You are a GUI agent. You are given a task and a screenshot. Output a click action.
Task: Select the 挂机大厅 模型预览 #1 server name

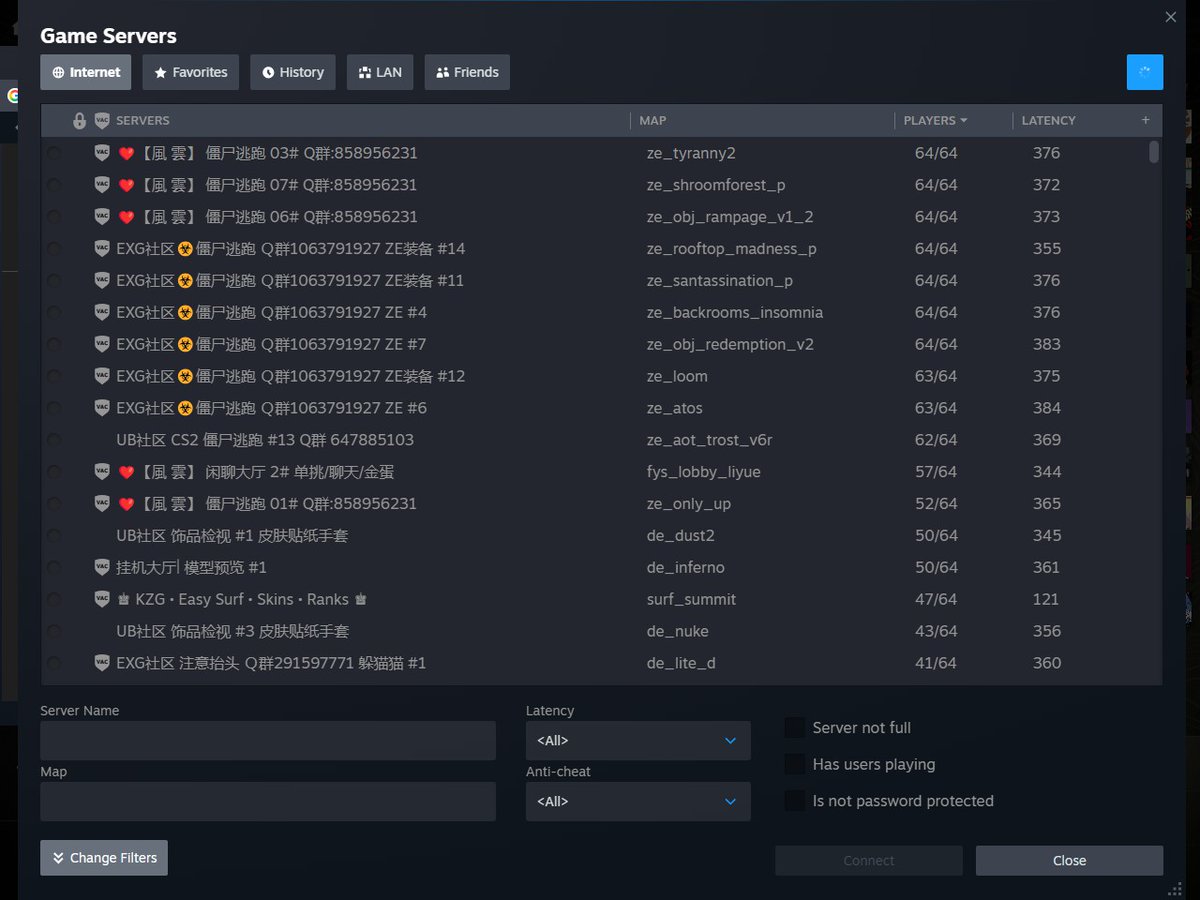191,567
